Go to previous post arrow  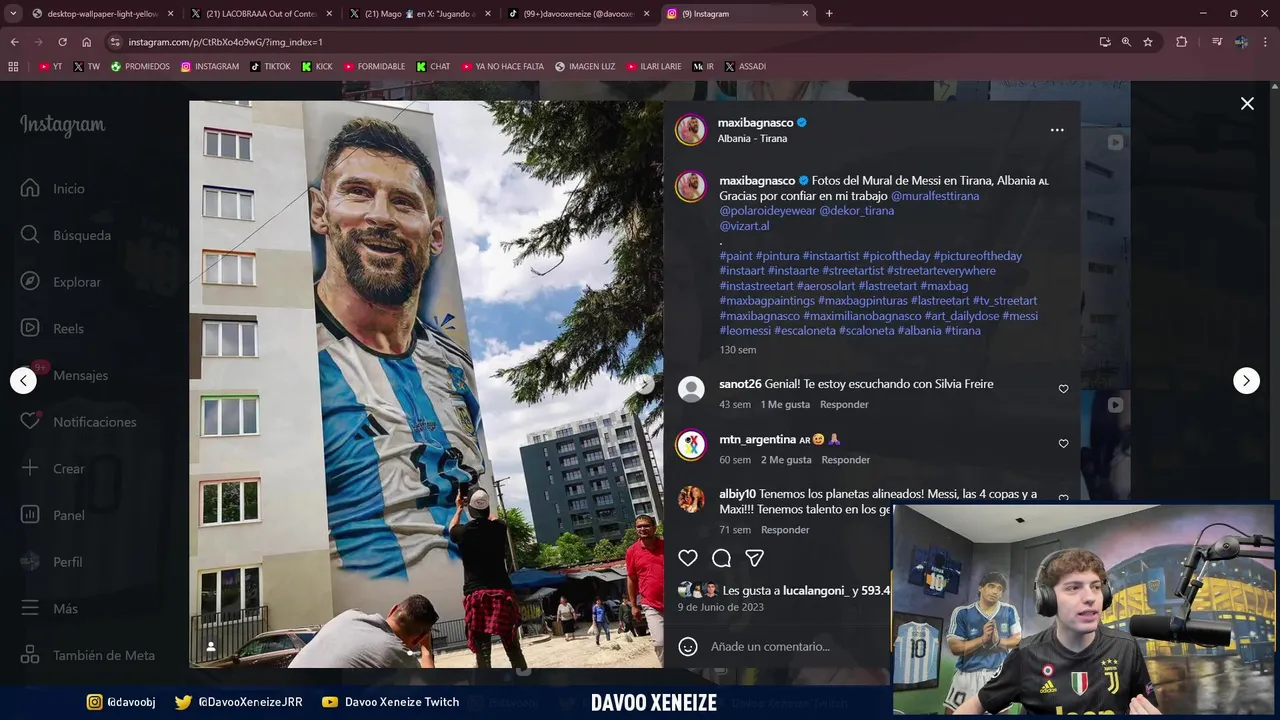[x=23, y=380]
